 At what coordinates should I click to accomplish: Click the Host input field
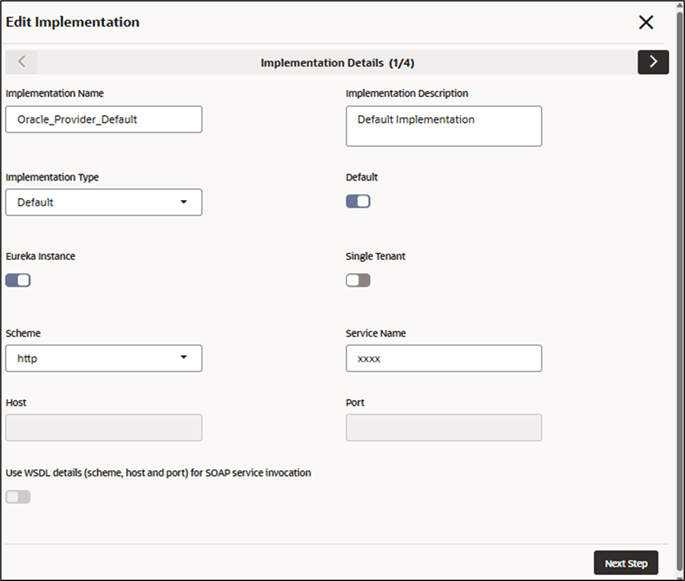104,428
